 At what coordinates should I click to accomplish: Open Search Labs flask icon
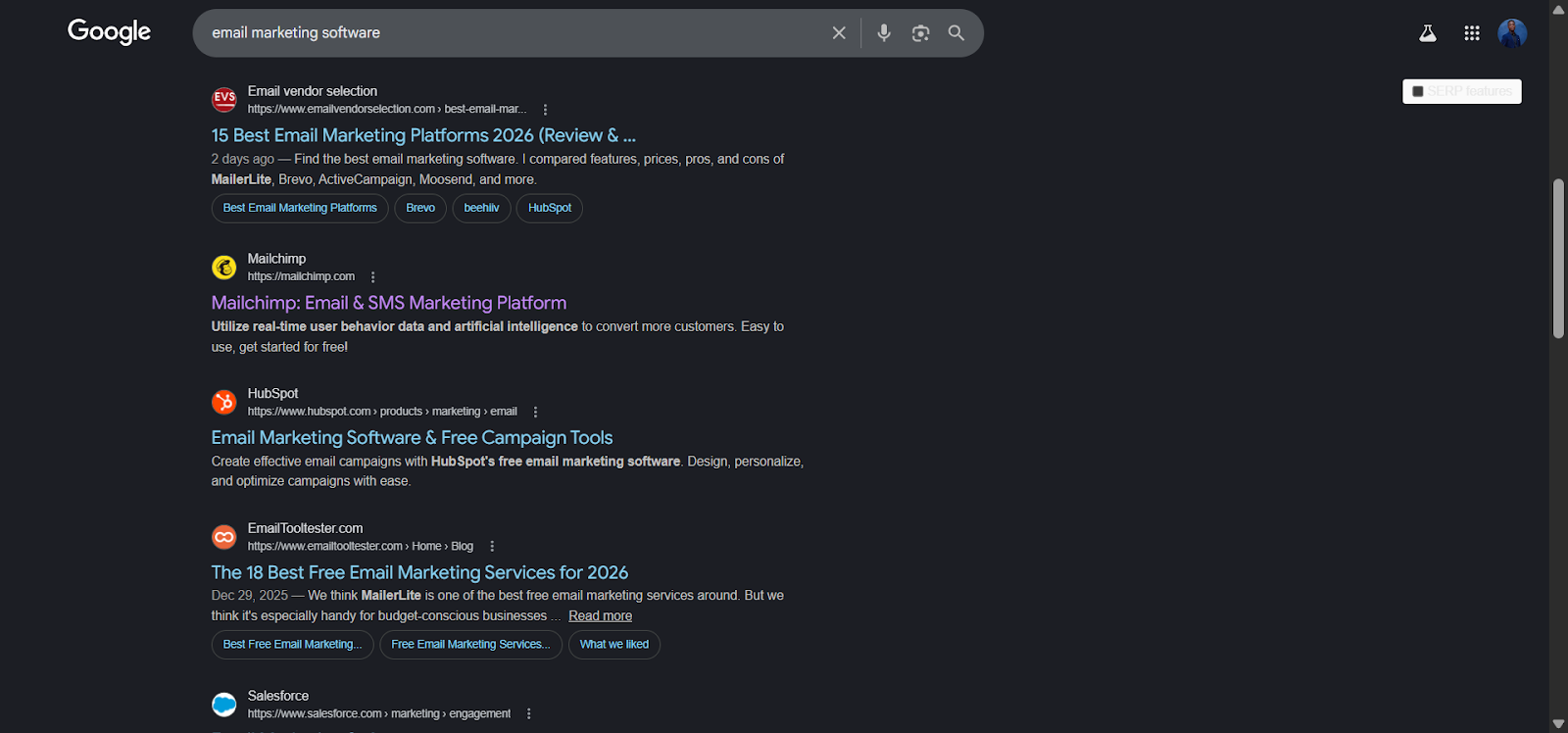click(x=1428, y=33)
